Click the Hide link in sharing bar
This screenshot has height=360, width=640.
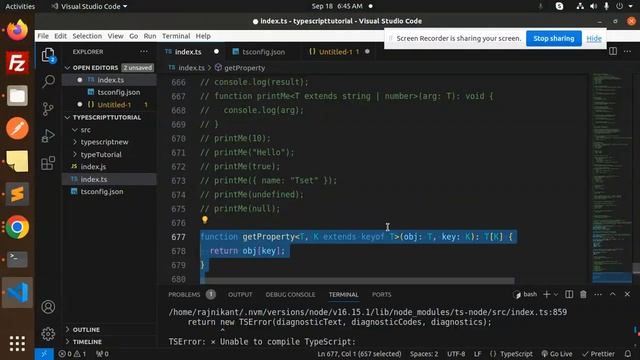594,38
